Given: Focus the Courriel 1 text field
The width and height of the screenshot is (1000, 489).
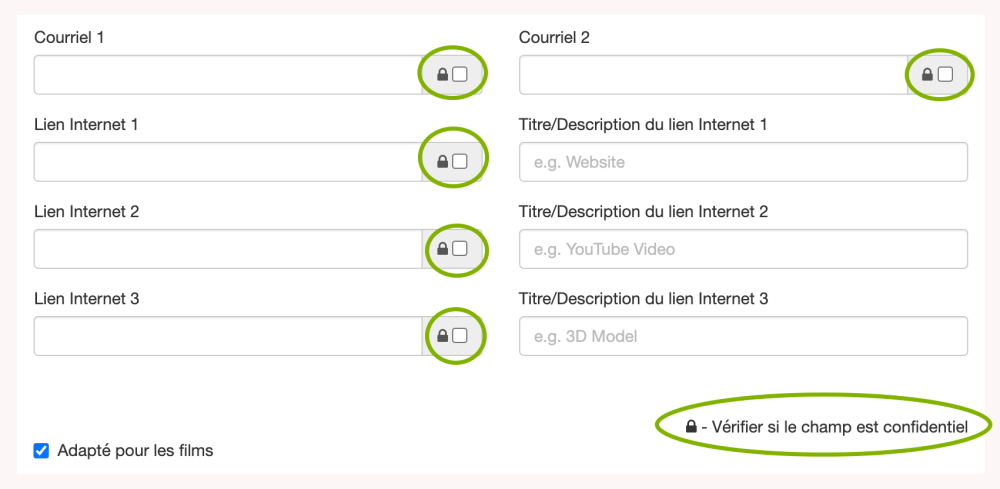Looking at the screenshot, I should (x=226, y=74).
